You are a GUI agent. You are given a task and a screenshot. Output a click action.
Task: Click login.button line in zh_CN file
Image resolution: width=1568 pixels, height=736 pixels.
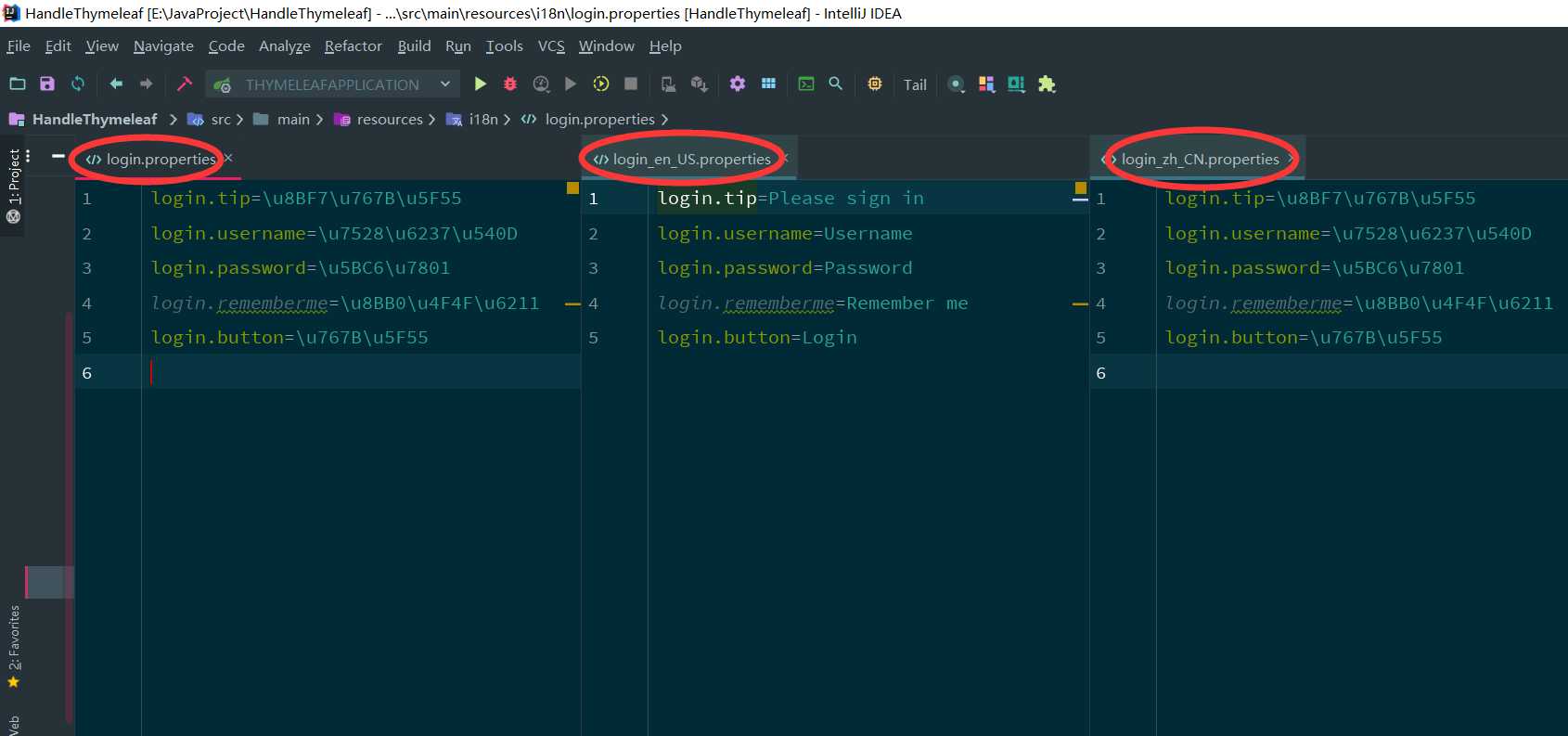1304,337
